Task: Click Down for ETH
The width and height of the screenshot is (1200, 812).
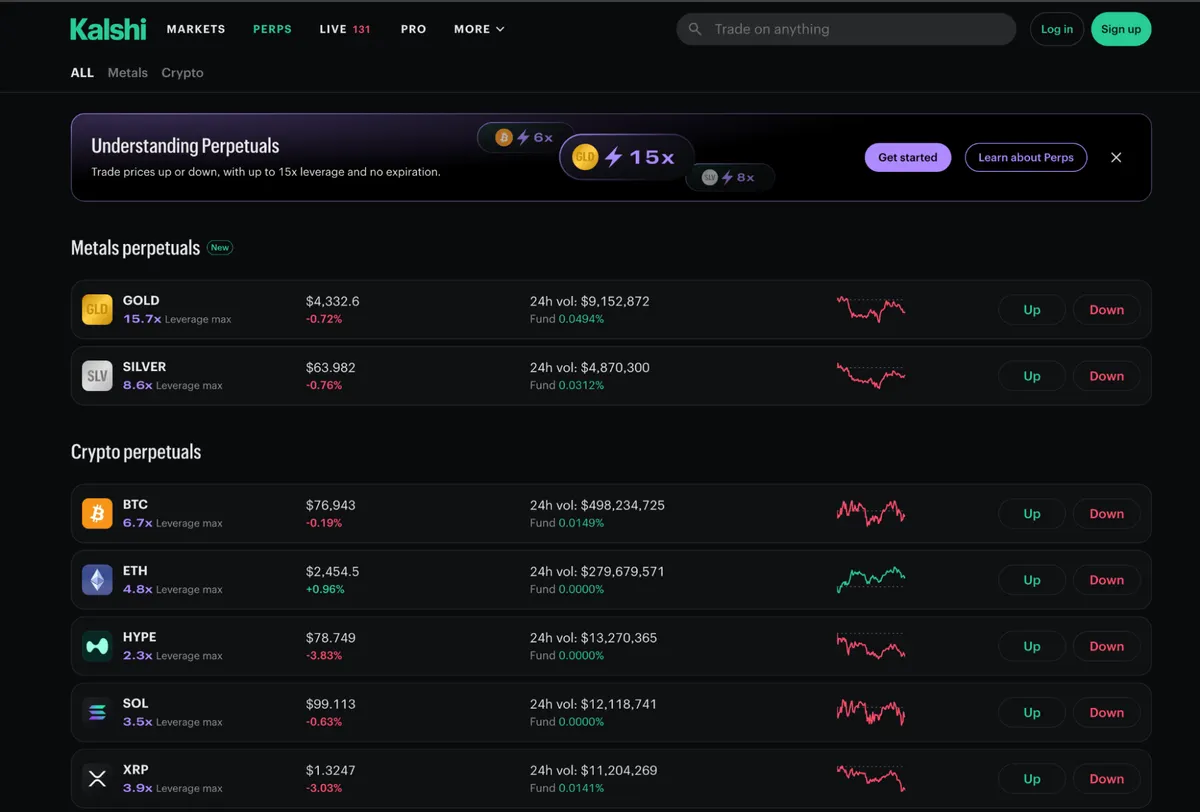Action: 1107,580
